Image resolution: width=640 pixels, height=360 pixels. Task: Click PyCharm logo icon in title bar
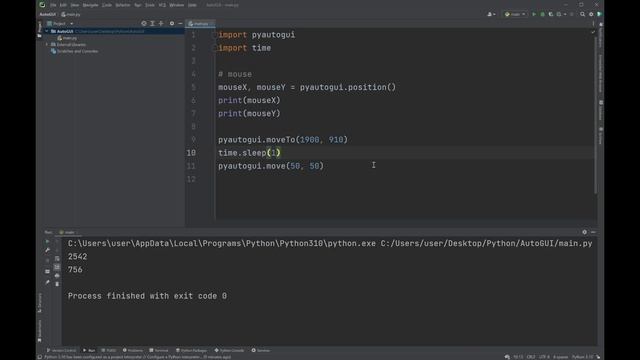(x=42, y=5)
